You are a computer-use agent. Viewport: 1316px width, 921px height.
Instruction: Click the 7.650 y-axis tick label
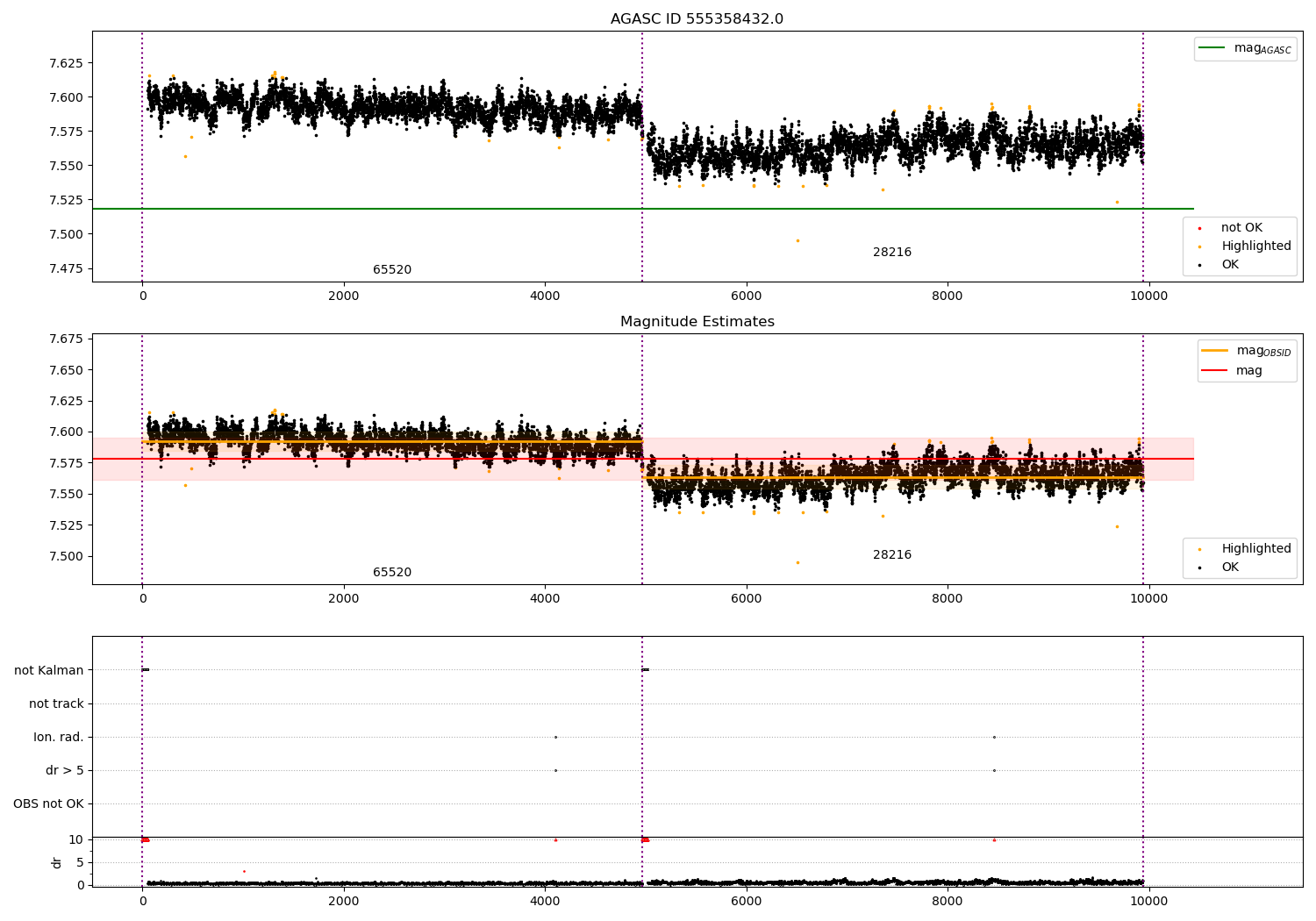pyautogui.click(x=67, y=370)
